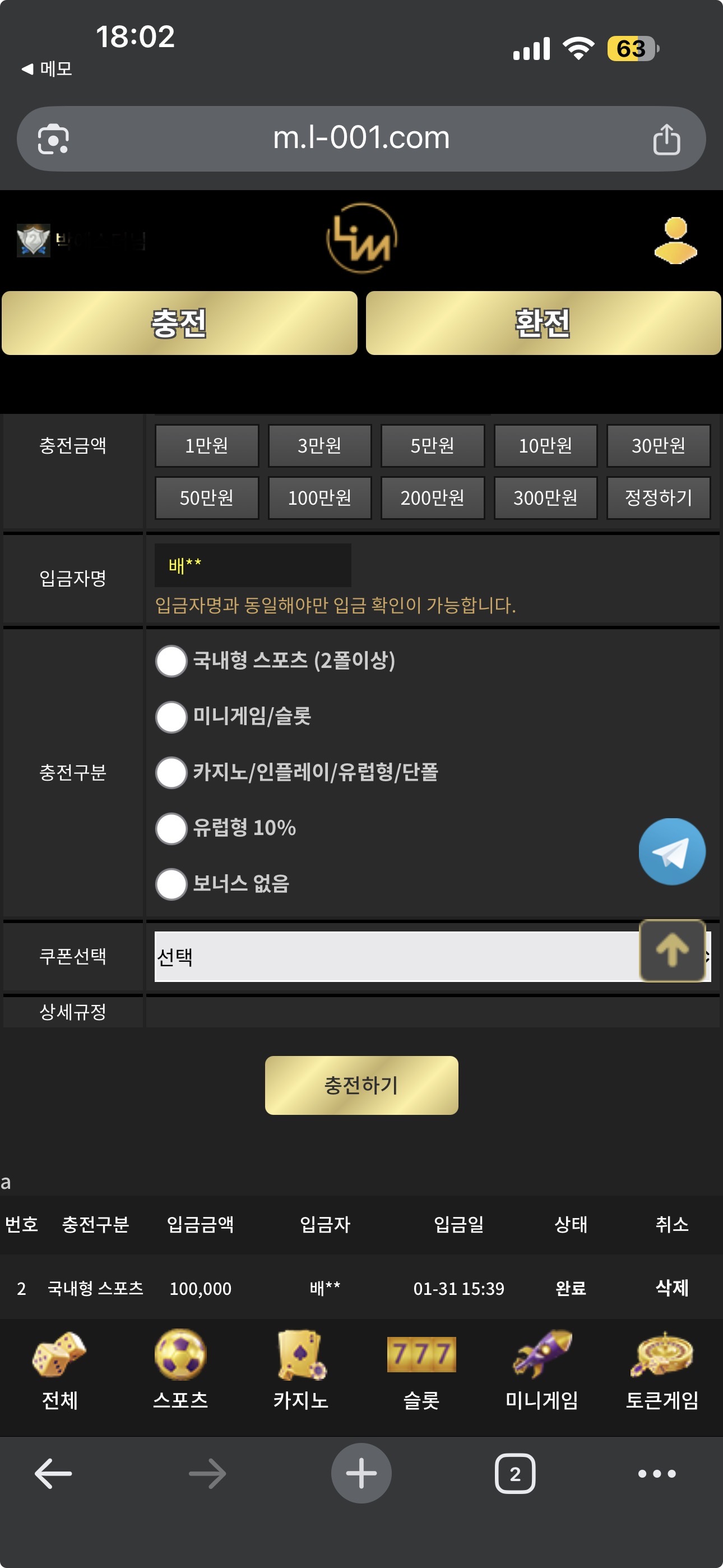This screenshot has width=723, height=1568.
Task: Open the 카지노 cards icon
Action: (300, 1355)
